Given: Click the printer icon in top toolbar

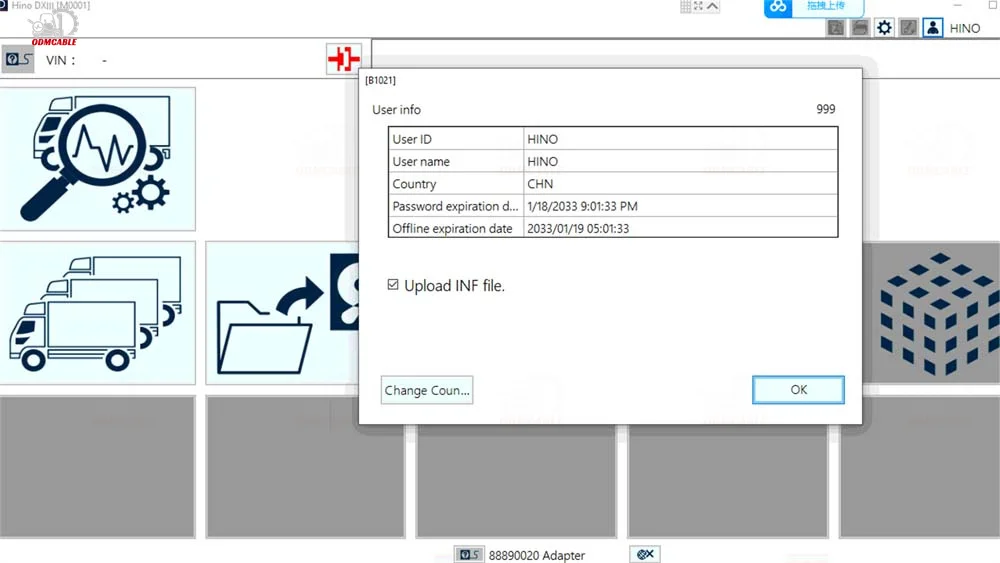Looking at the screenshot, I should [x=859, y=28].
